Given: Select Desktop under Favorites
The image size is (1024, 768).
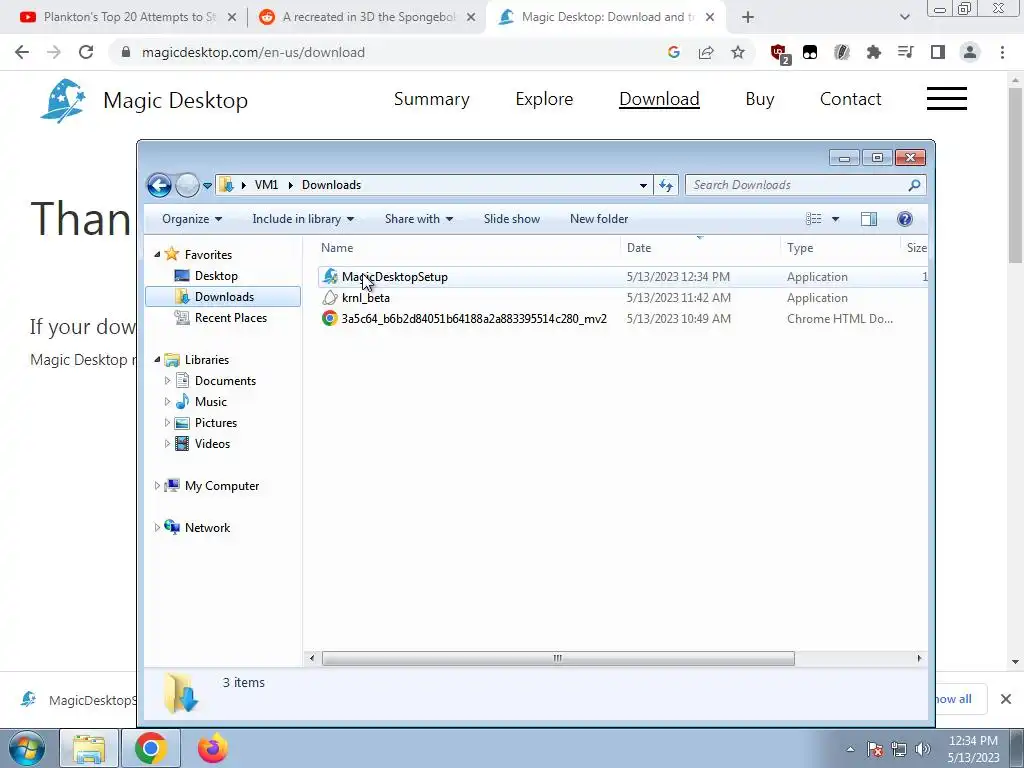Looking at the screenshot, I should pyautogui.click(x=216, y=276).
